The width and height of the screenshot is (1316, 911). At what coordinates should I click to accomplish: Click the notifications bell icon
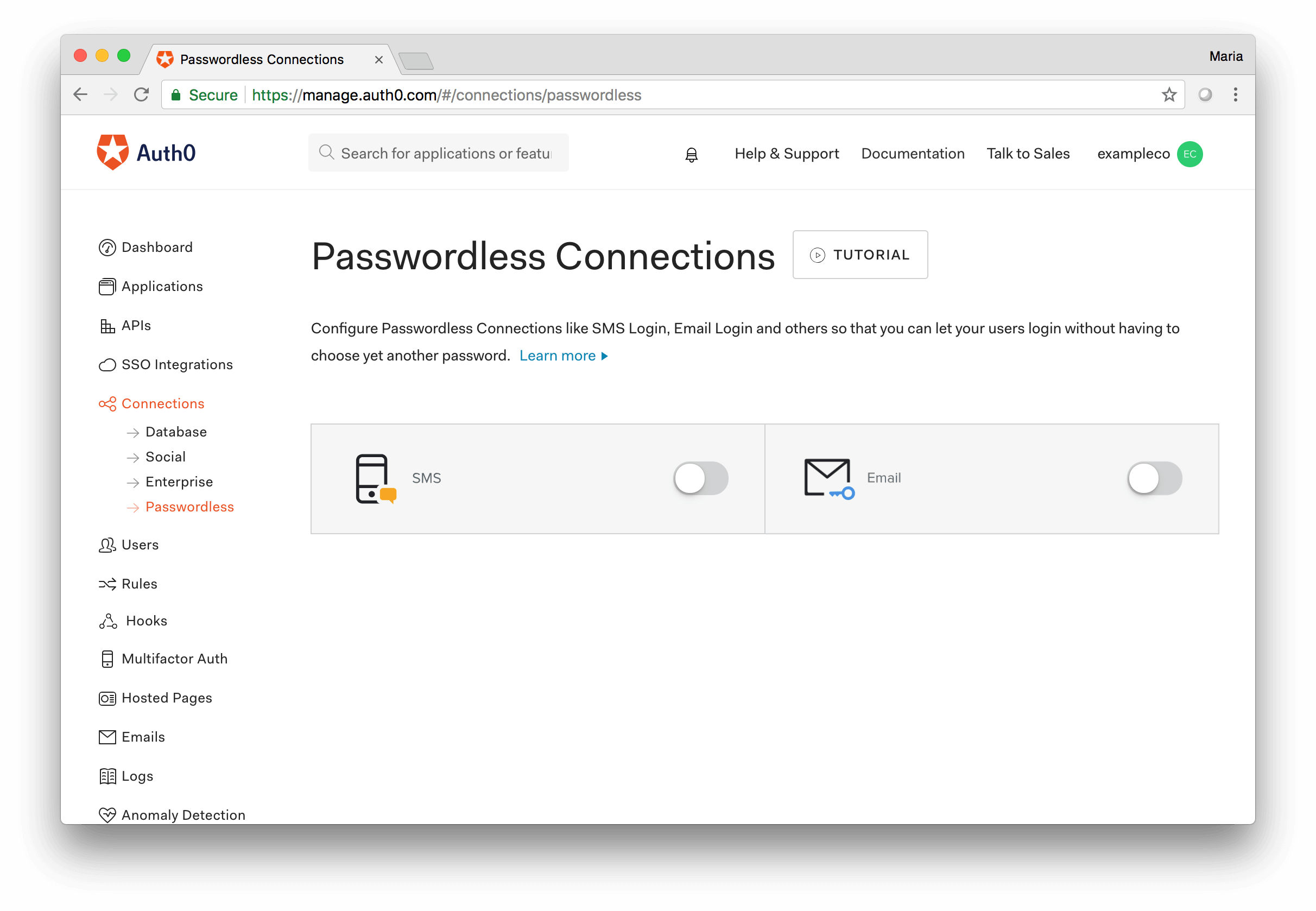click(691, 154)
